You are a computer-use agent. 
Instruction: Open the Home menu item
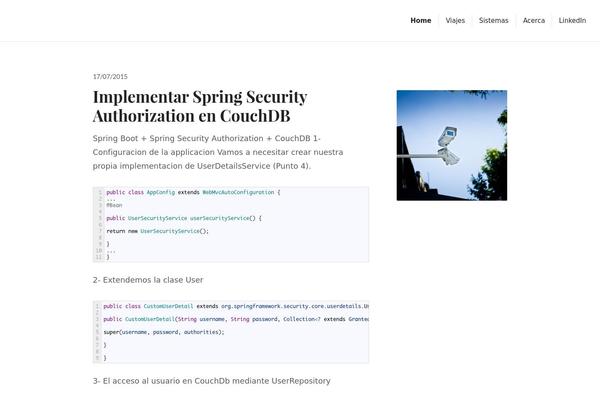coord(421,21)
